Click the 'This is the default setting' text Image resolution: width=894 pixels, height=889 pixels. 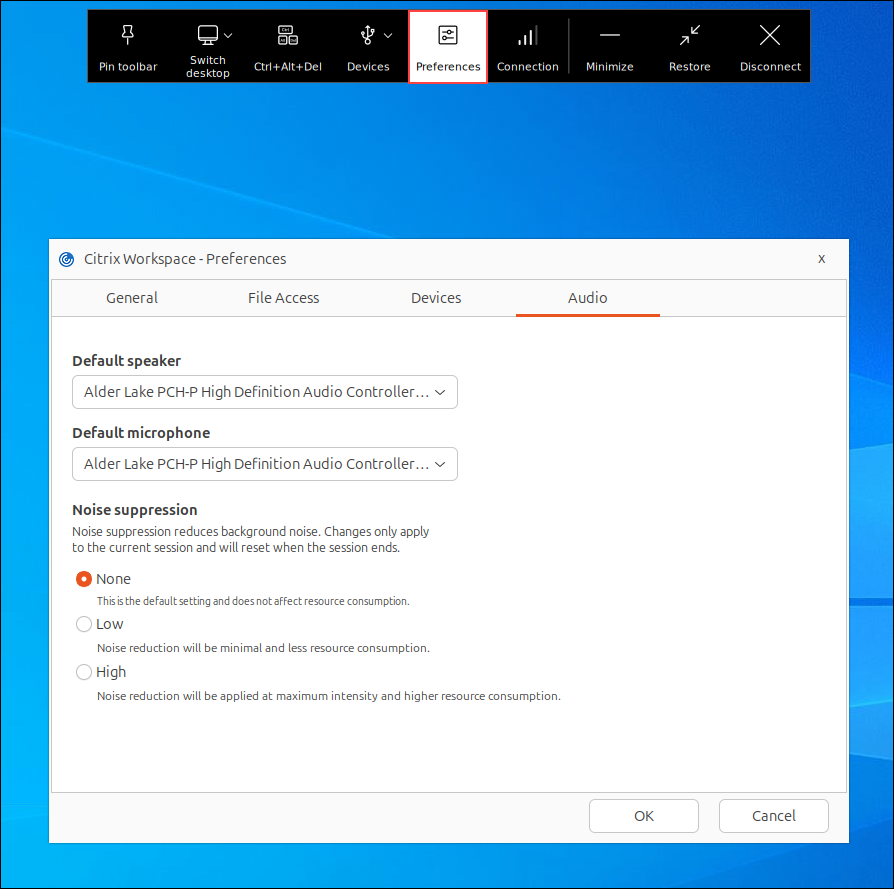coord(253,601)
